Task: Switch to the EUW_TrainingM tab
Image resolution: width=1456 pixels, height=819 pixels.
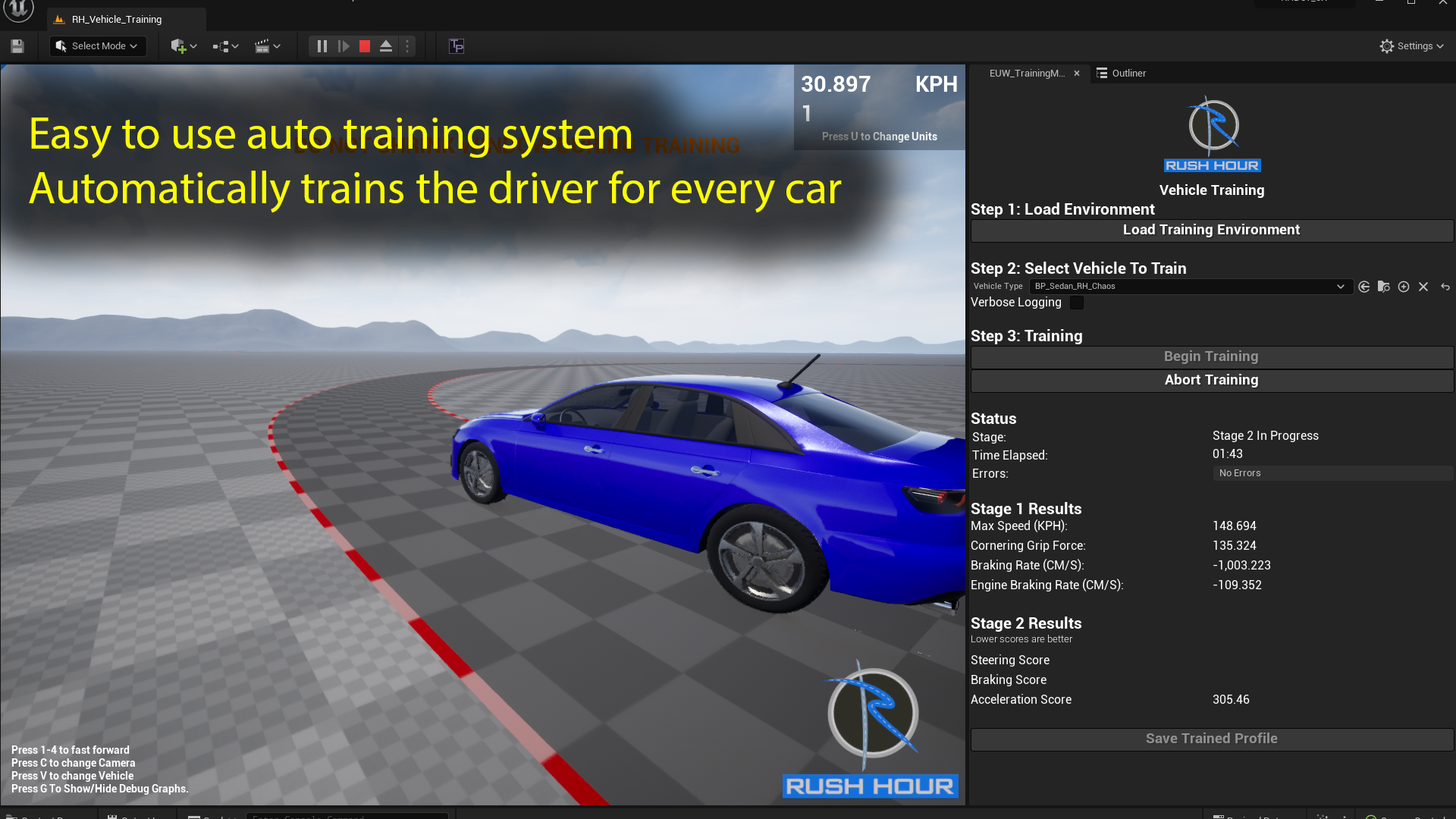Action: coord(1028,74)
